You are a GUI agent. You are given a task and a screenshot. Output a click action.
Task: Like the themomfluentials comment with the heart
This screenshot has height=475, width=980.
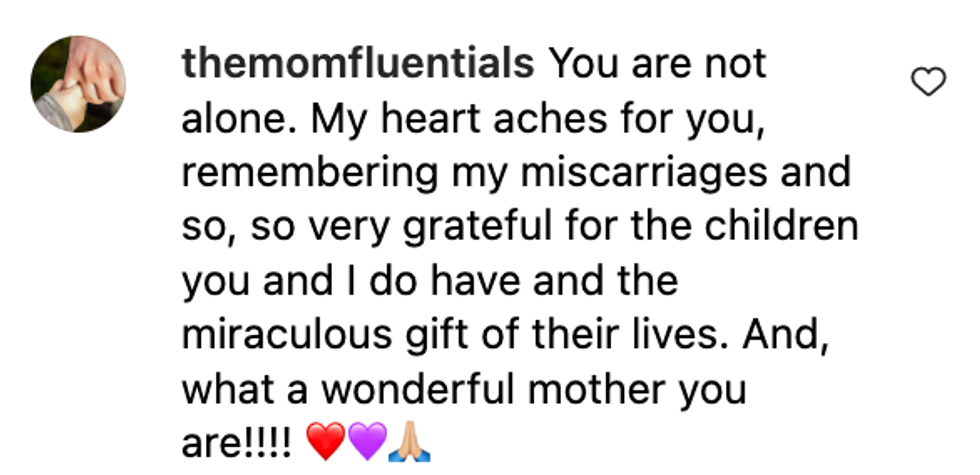click(x=929, y=84)
